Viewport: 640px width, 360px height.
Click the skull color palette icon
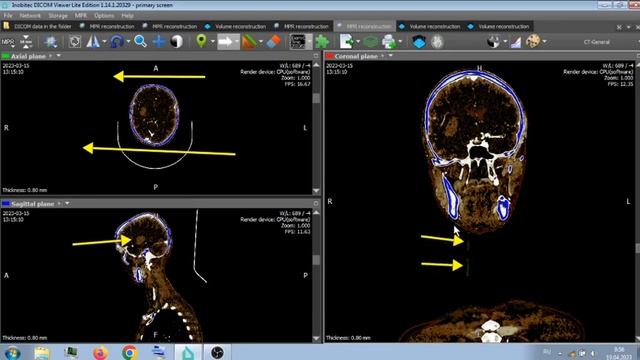tap(533, 41)
